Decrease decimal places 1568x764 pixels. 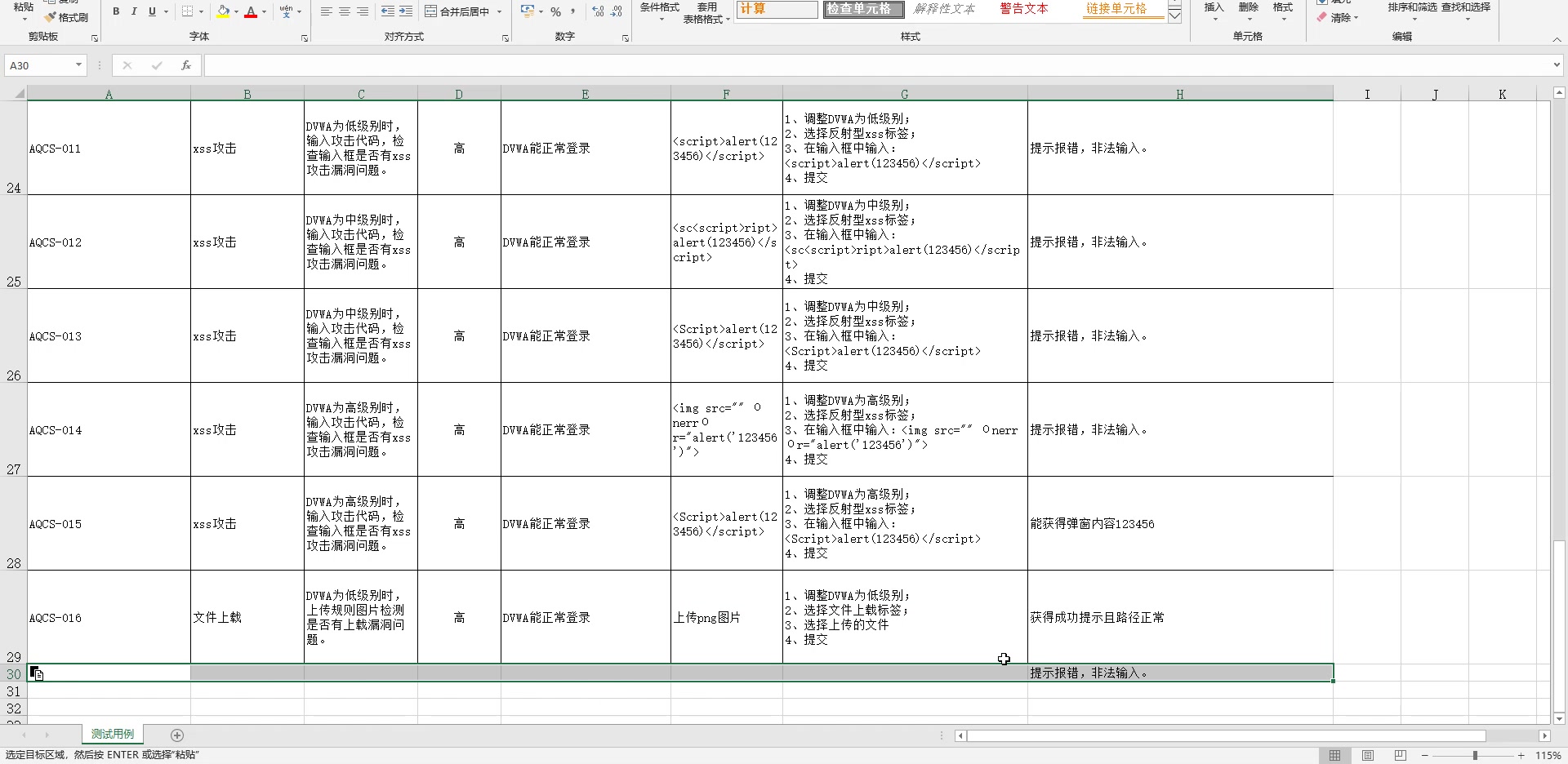[x=617, y=11]
